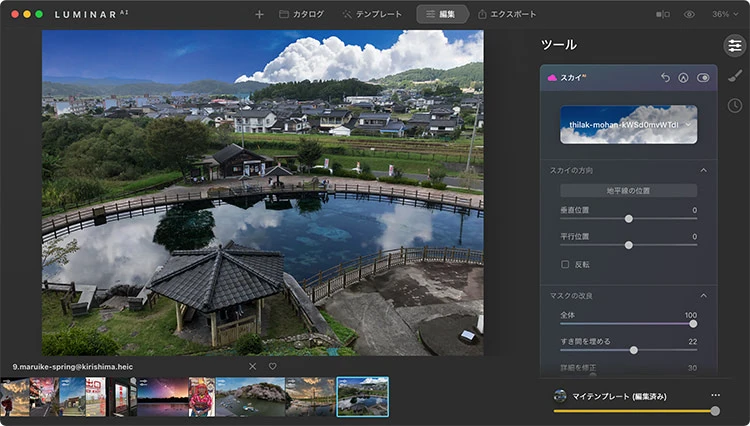Toggle the eye preview icon in toolbar
Image resolution: width=750 pixels, height=426 pixels.
689,15
